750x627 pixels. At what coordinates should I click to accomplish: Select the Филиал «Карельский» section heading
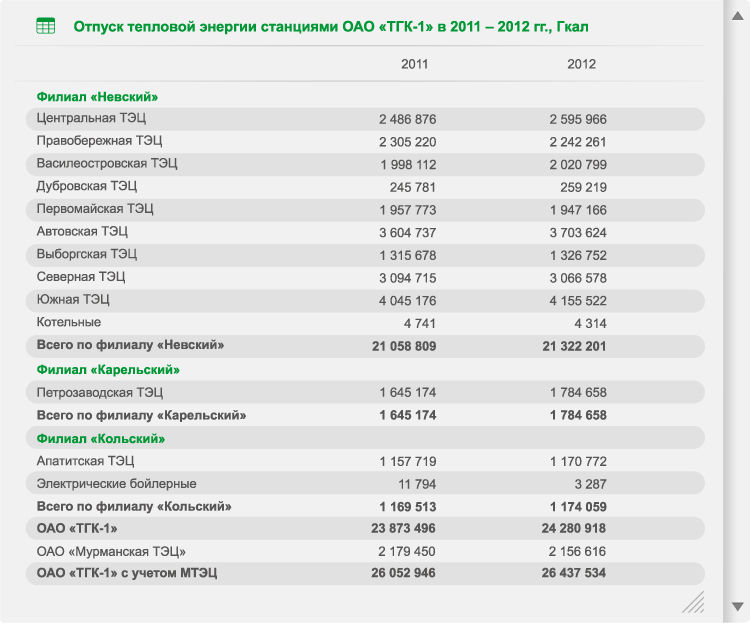point(108,370)
